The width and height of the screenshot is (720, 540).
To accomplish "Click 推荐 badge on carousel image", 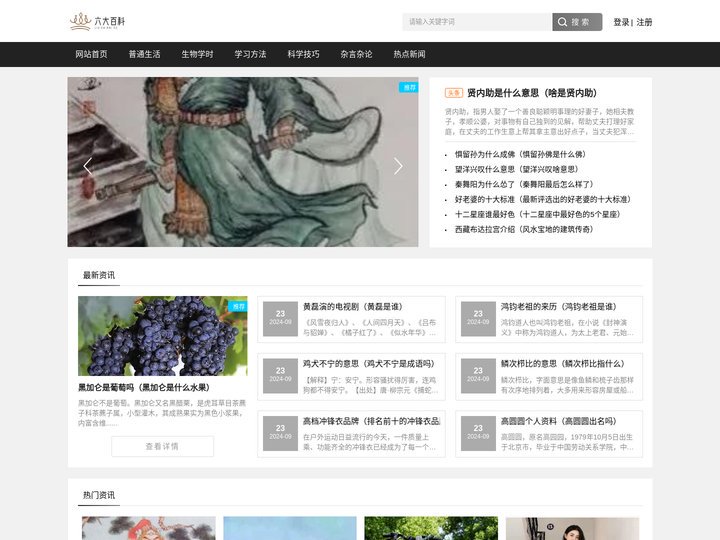I will [x=409, y=87].
